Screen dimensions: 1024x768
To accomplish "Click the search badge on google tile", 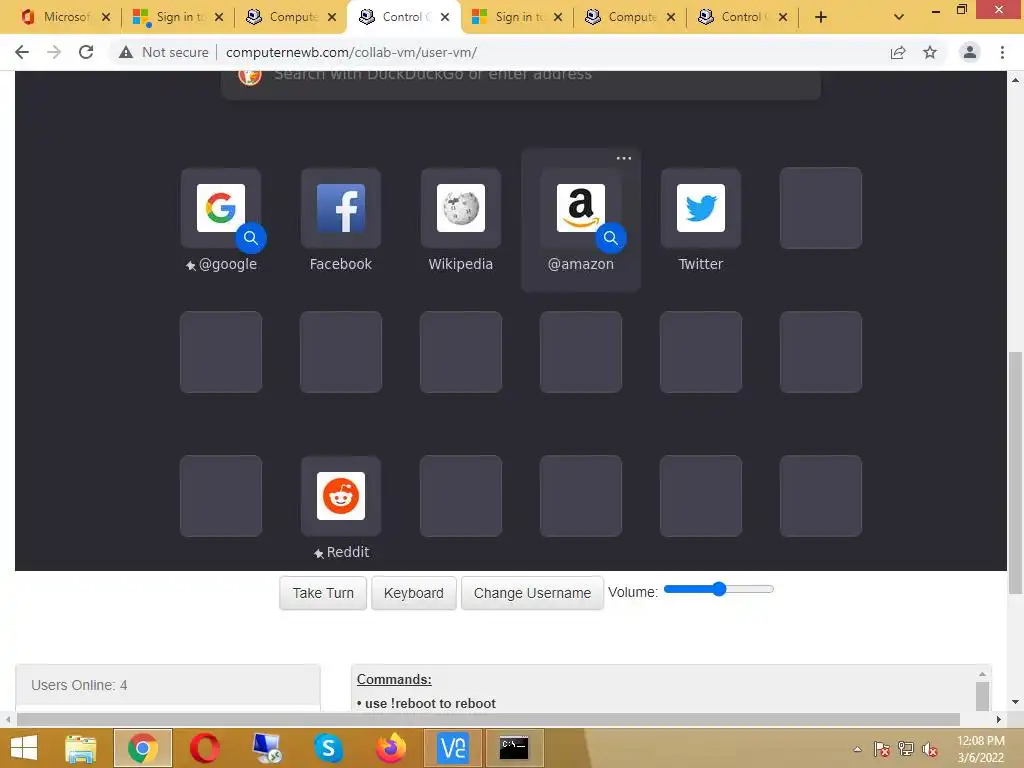I will coord(251,238).
